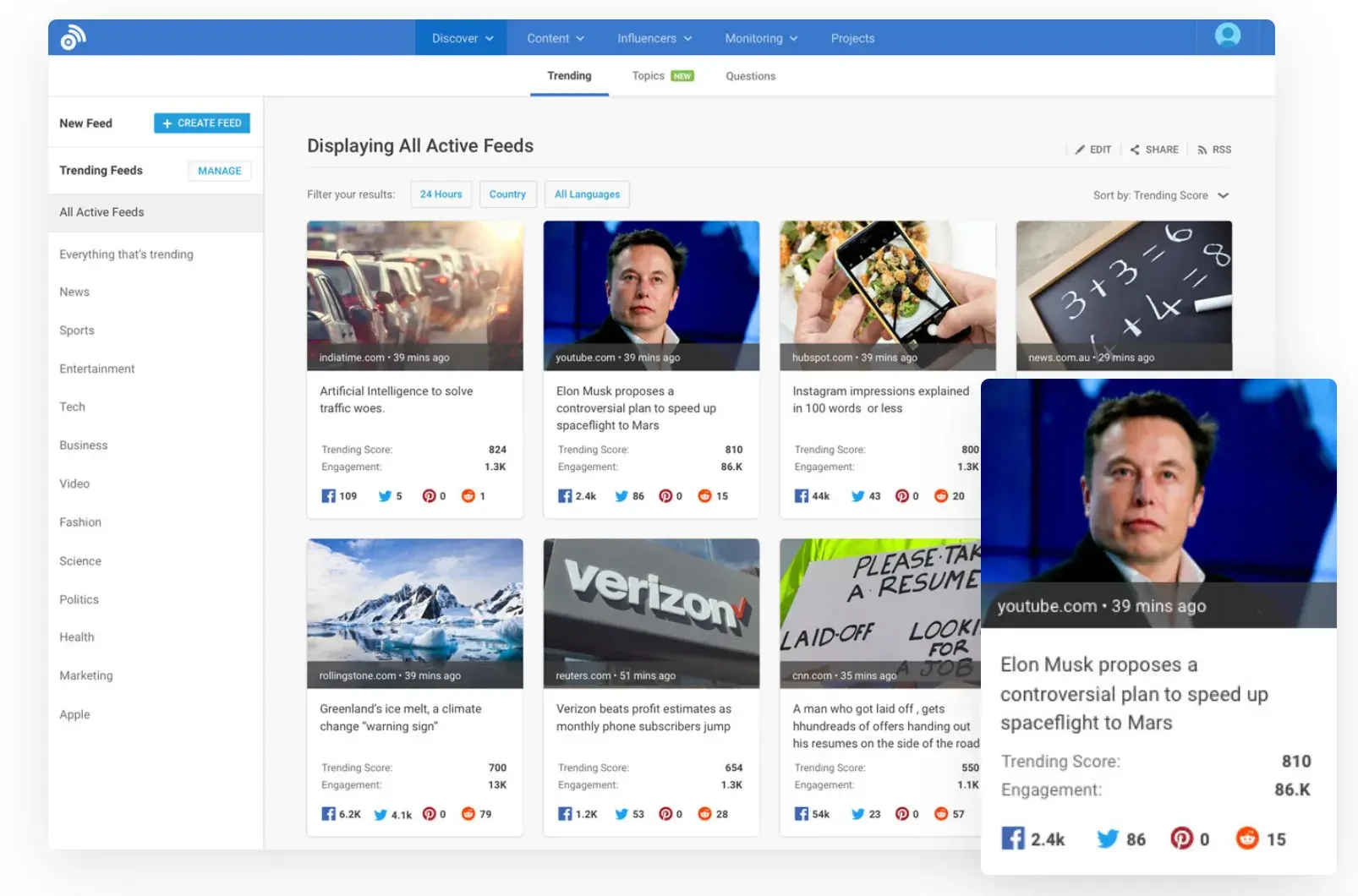Click the Share icon for feeds

coord(1135,150)
